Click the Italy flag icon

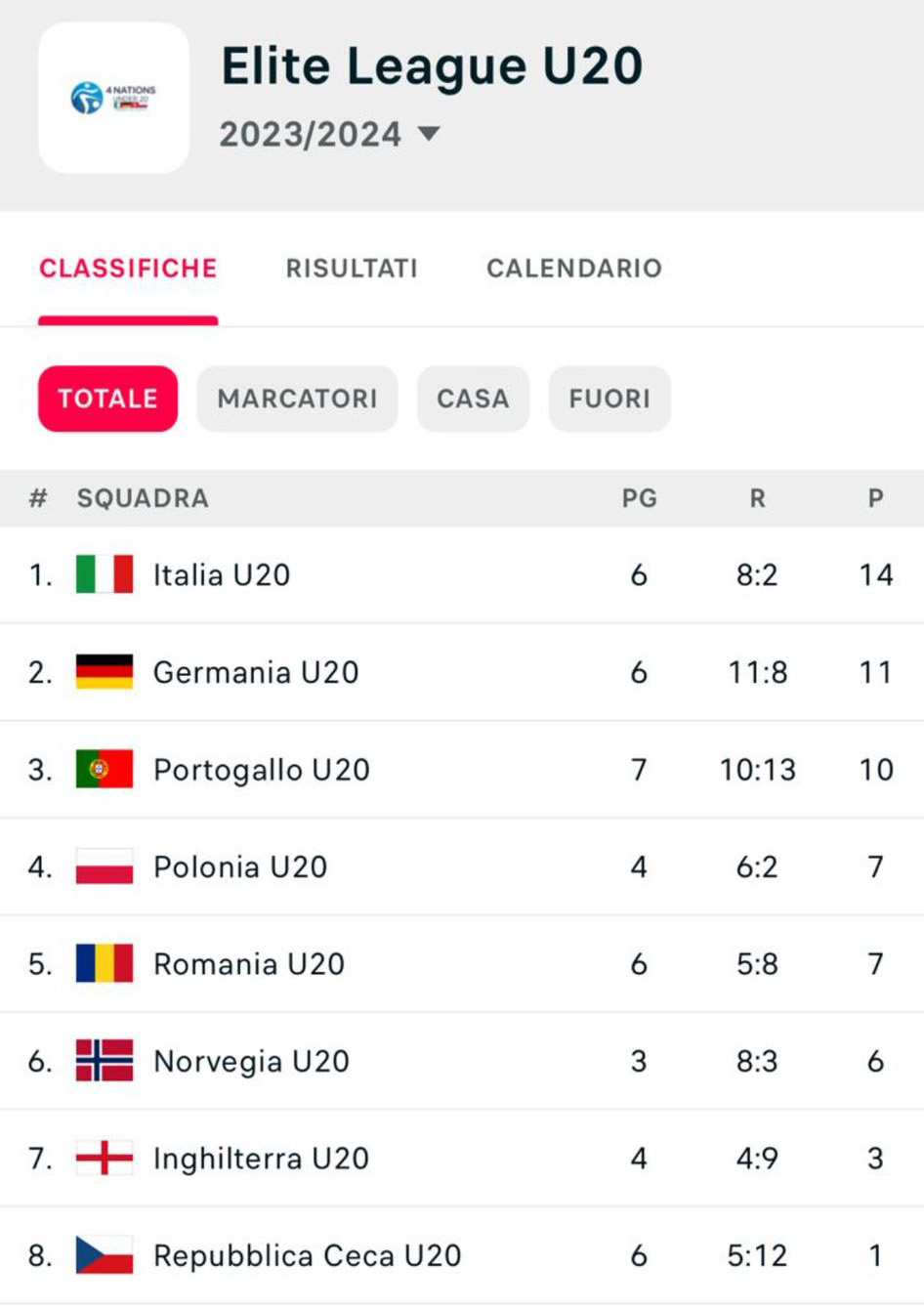point(105,574)
